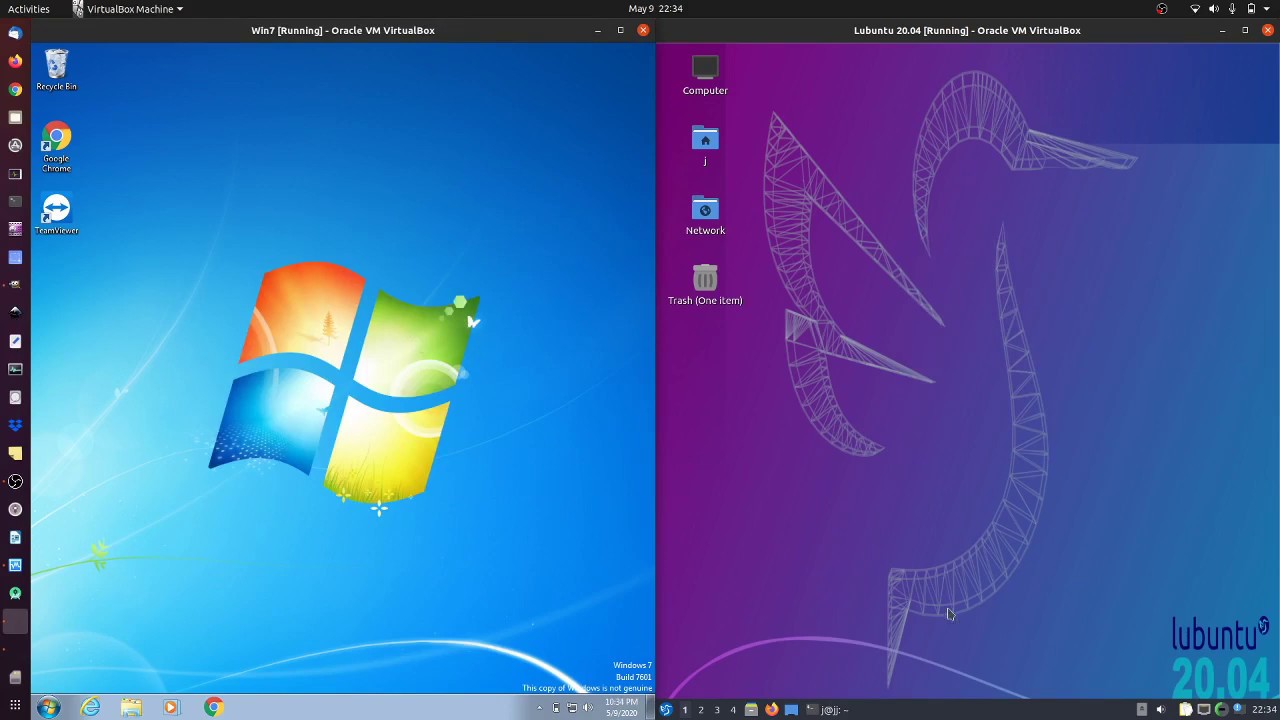Open the Lubuntu application menu
1280x720 pixels.
point(666,709)
